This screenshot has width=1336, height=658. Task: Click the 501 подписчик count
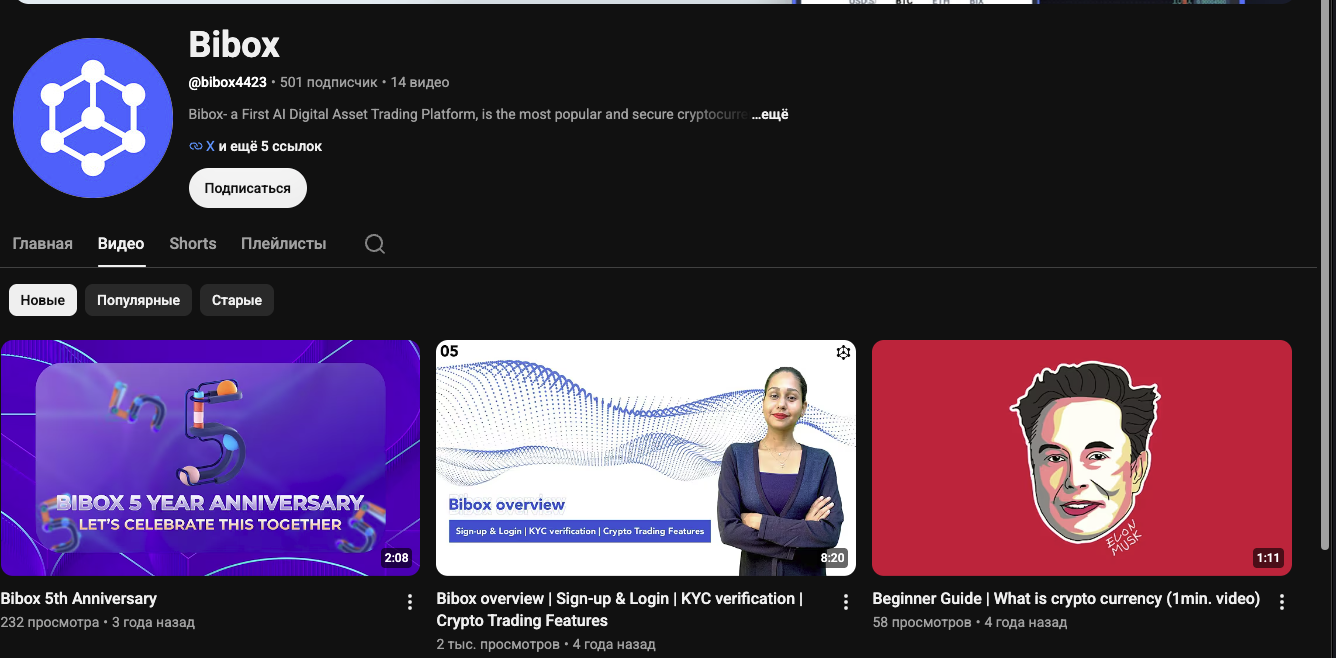pyautogui.click(x=329, y=82)
